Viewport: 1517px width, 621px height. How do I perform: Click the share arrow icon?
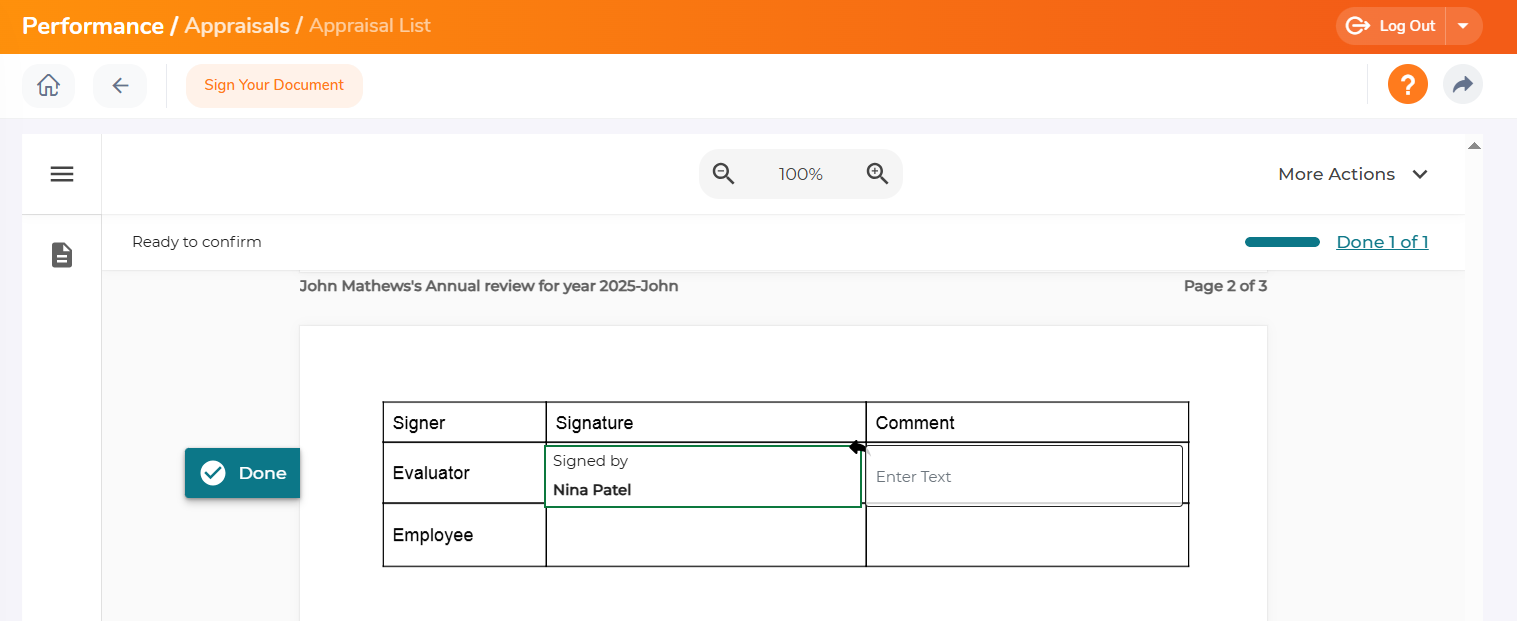1462,85
